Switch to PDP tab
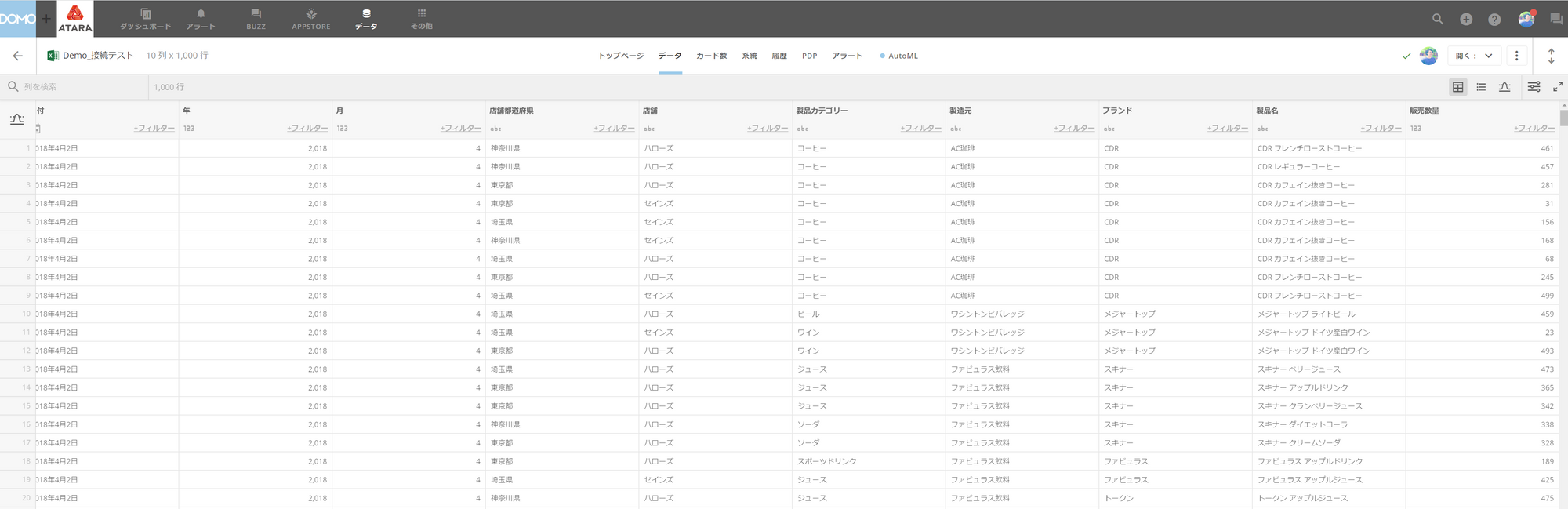Screen dimensions: 1568x509 (x=810, y=56)
